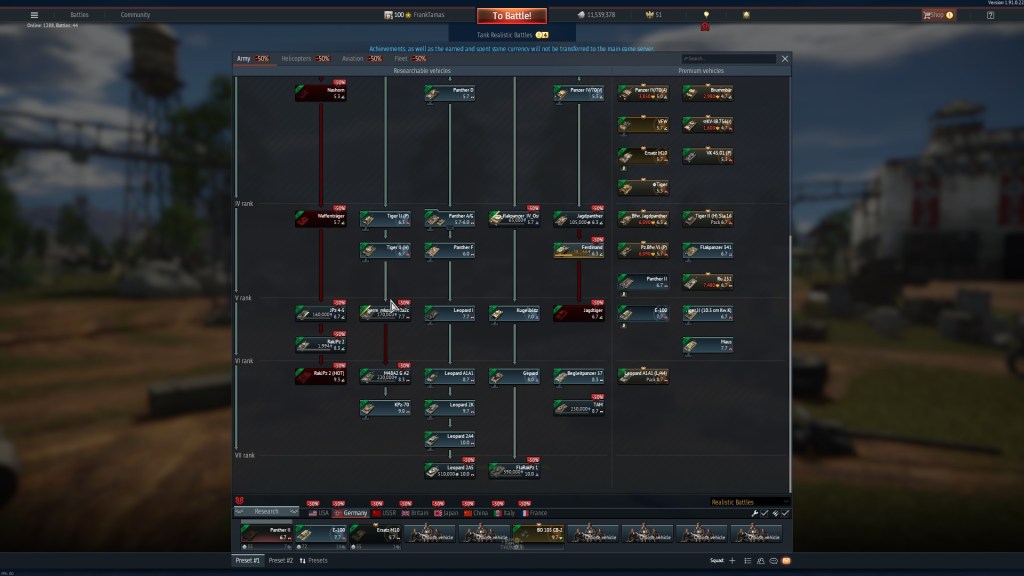Open the hamburger main menu
Screen dimensions: 1024x576
pos(34,15)
